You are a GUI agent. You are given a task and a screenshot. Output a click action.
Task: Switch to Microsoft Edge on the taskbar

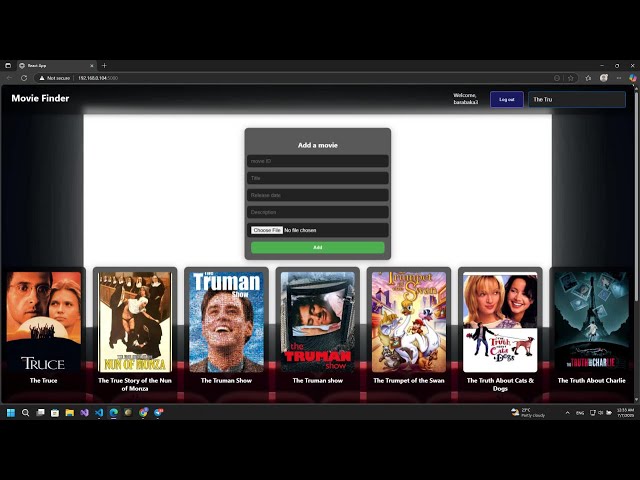tap(114, 413)
